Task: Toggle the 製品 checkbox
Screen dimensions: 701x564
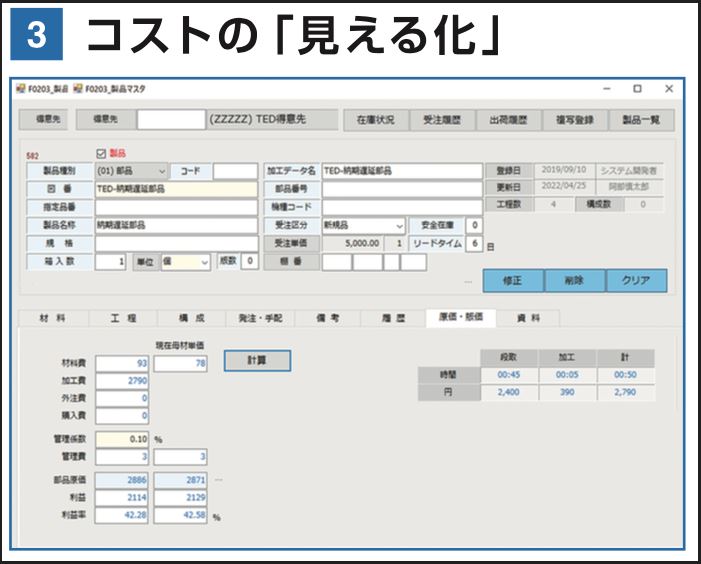Action: pyautogui.click(x=99, y=153)
